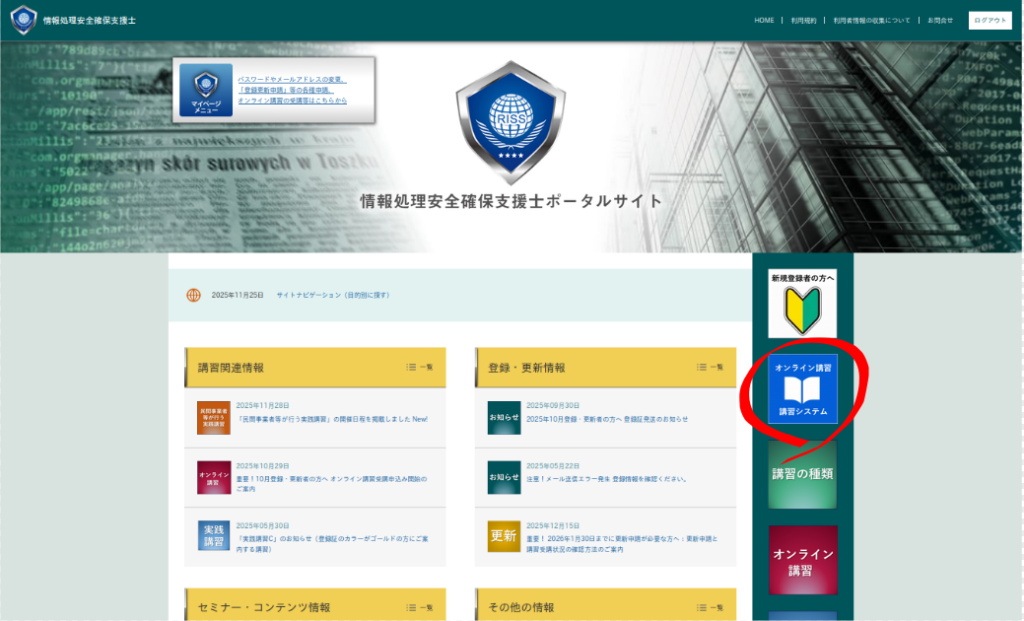1024x621 pixels.
Task: Open the オンライン講習 講習システム book icon
Action: coord(803,388)
